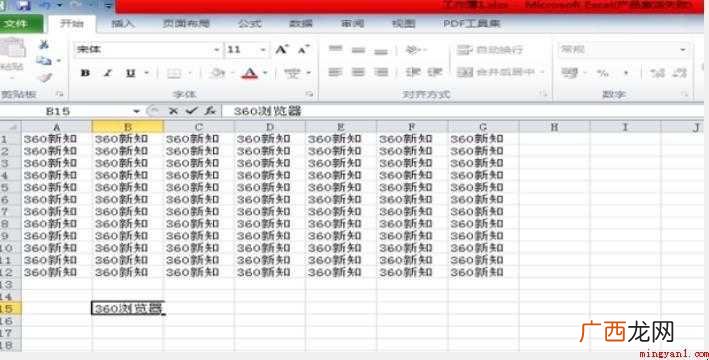This screenshot has width=709, height=360.
Task: Open the borders dropdown arrow
Action: tap(190, 73)
